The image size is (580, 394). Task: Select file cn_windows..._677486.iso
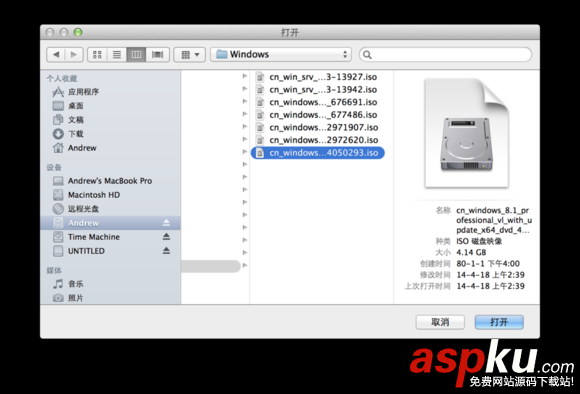tap(317, 115)
